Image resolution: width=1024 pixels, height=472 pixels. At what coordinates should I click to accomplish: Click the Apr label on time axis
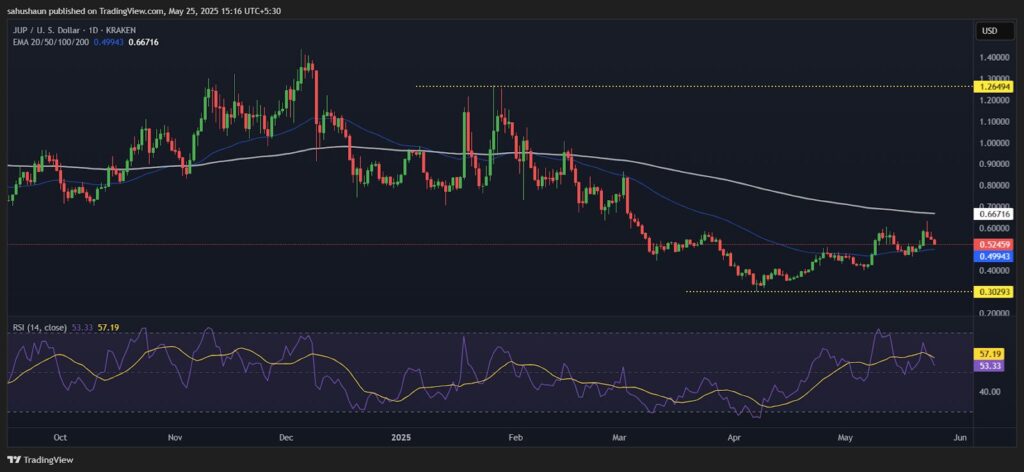click(734, 437)
